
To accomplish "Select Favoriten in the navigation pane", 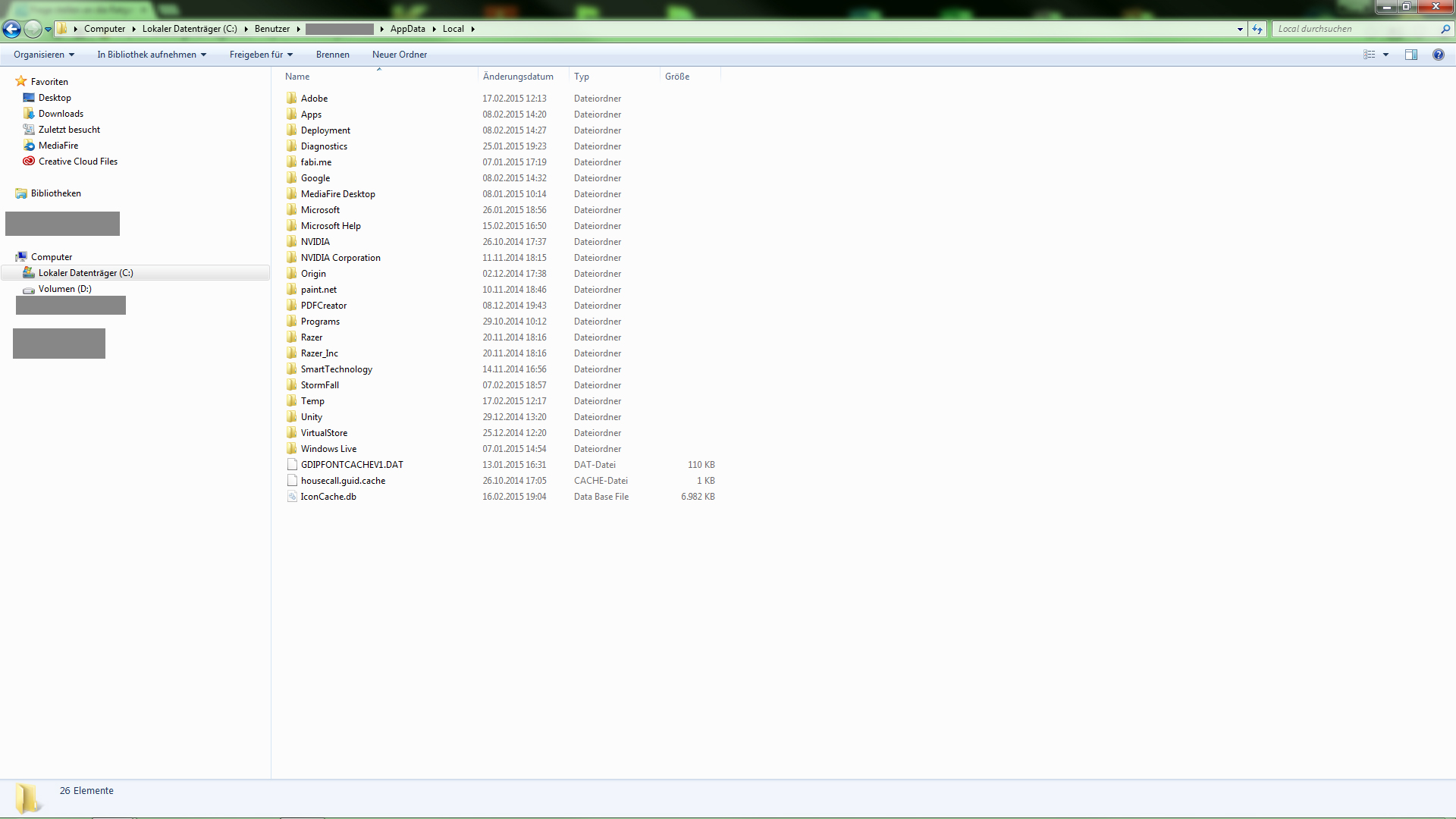I will coord(49,82).
